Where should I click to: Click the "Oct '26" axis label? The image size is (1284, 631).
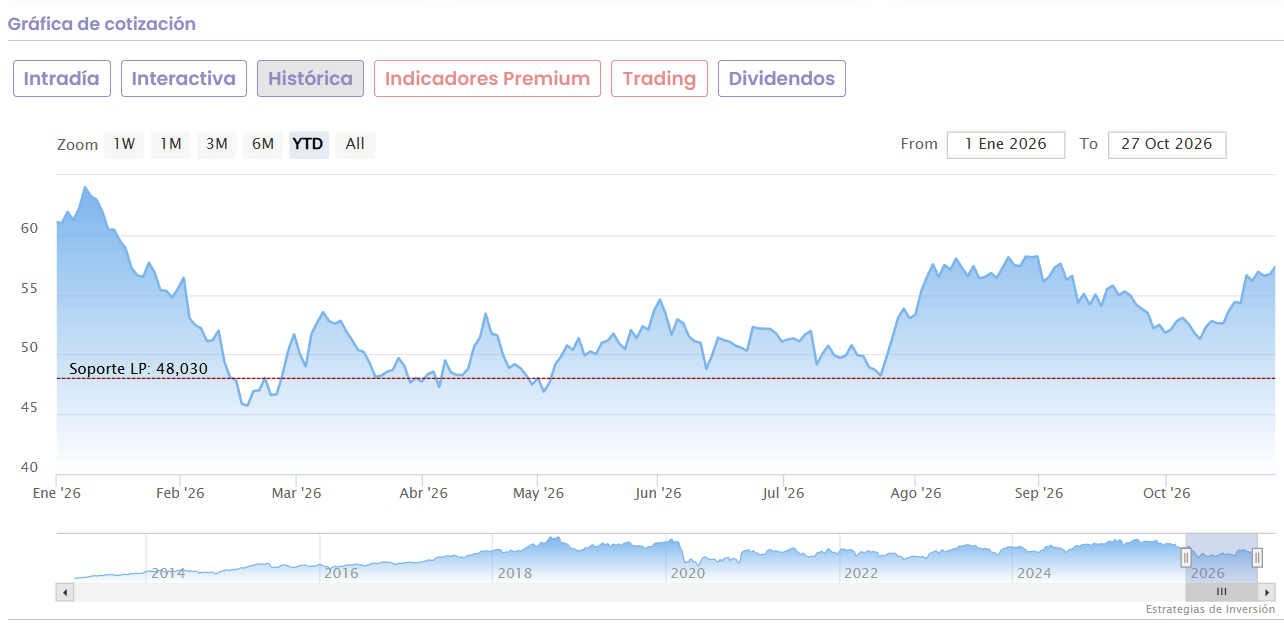[x=1167, y=493]
